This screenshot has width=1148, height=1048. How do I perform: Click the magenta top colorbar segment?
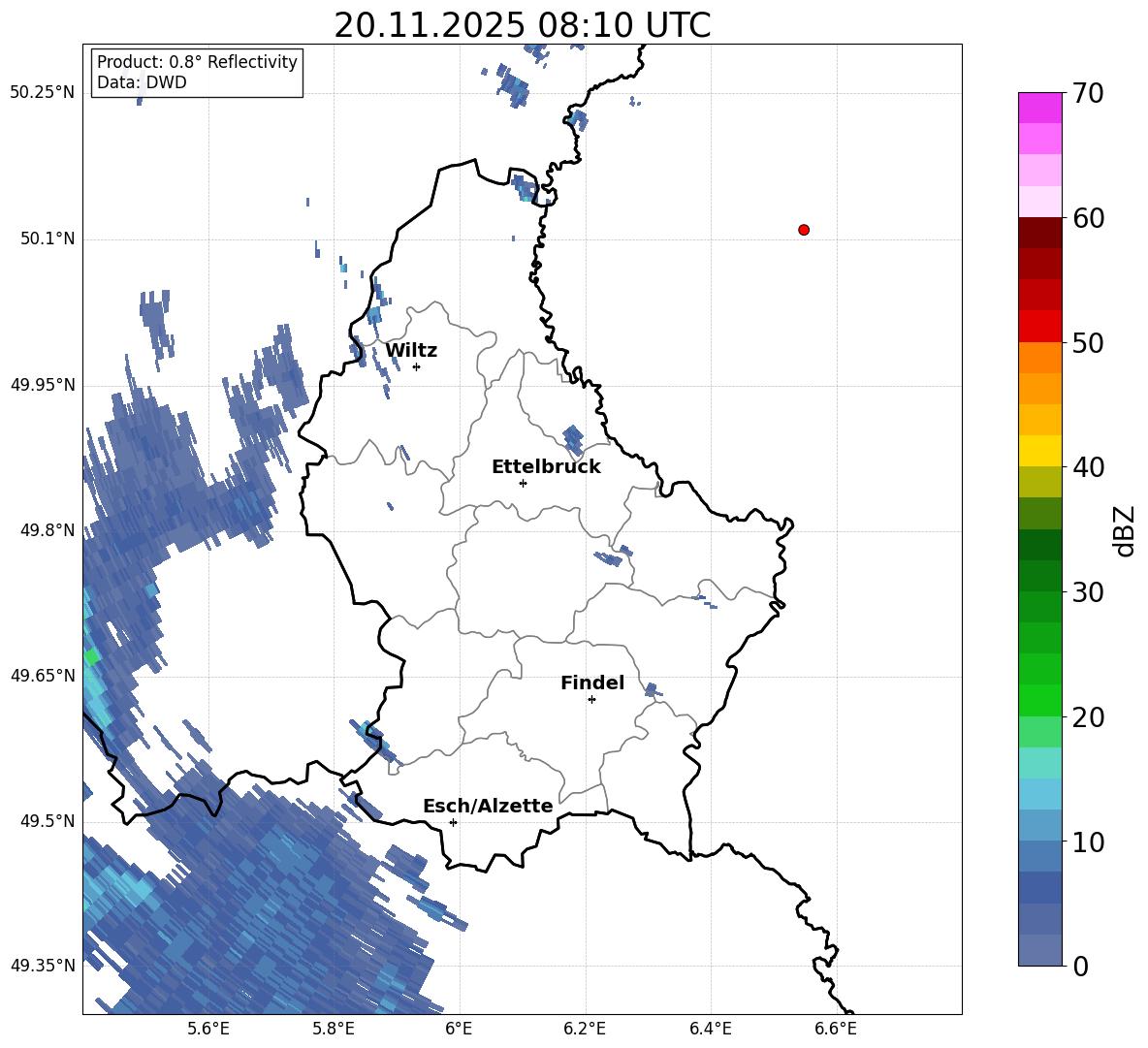[x=1039, y=108]
